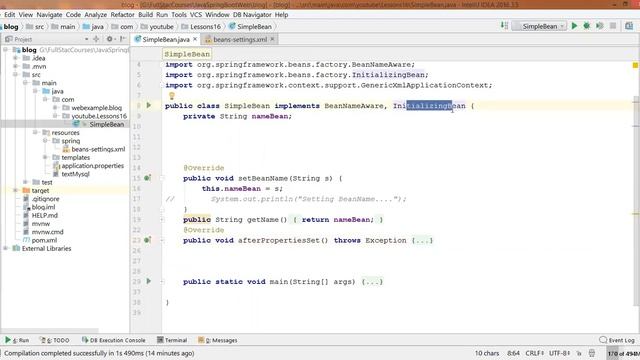The height and width of the screenshot is (360, 640).
Task: Close the SimpleBean.java tab
Action: click(195, 39)
